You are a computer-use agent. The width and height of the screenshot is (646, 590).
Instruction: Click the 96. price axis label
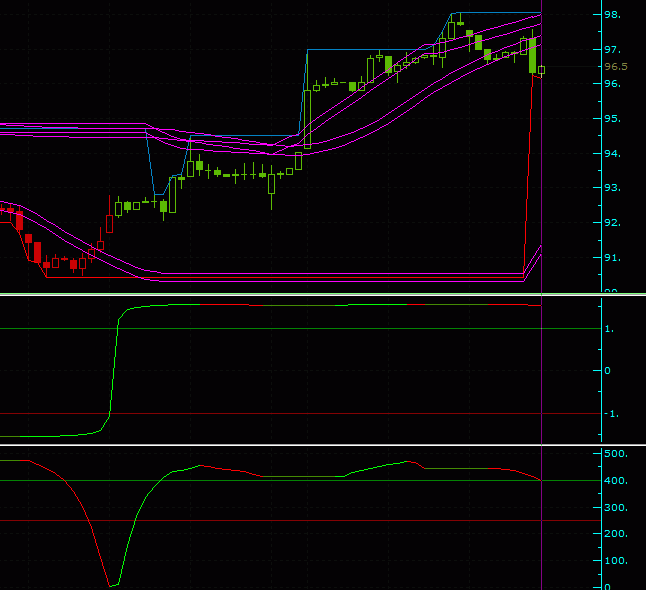coord(612,84)
